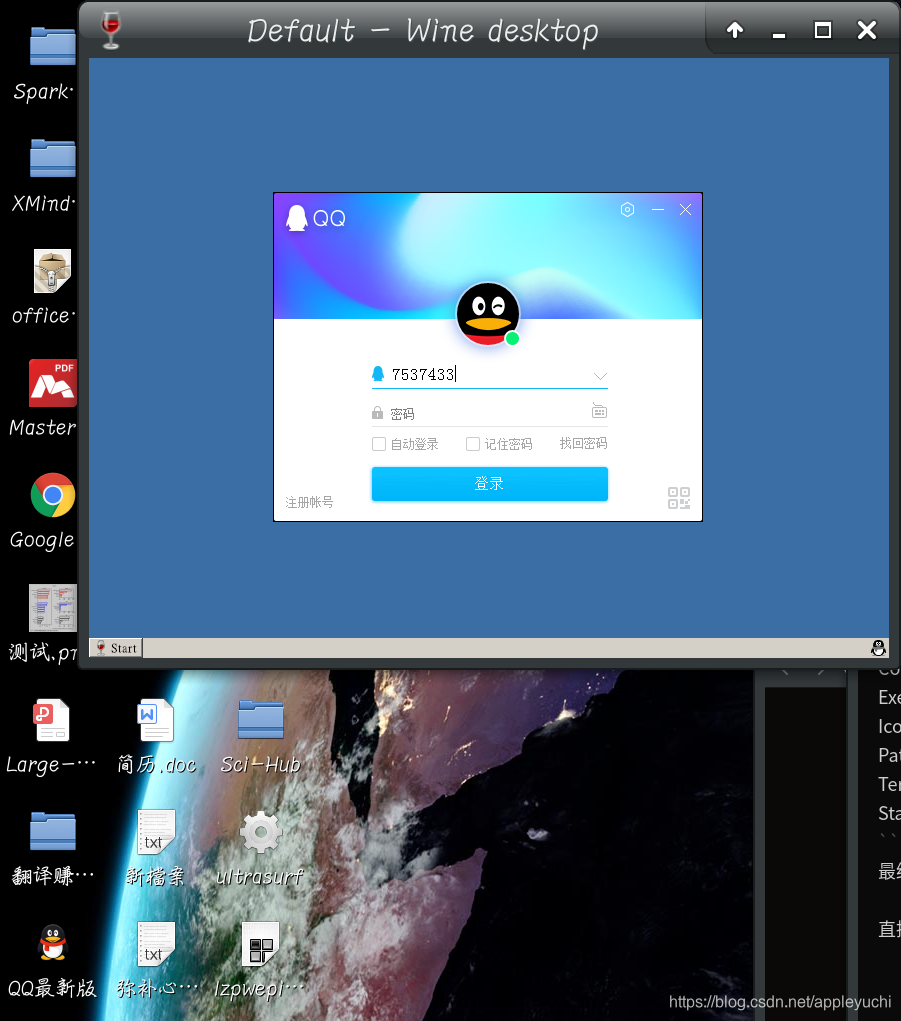
Task: Select the Google Chrome desktop icon
Action: click(53, 495)
